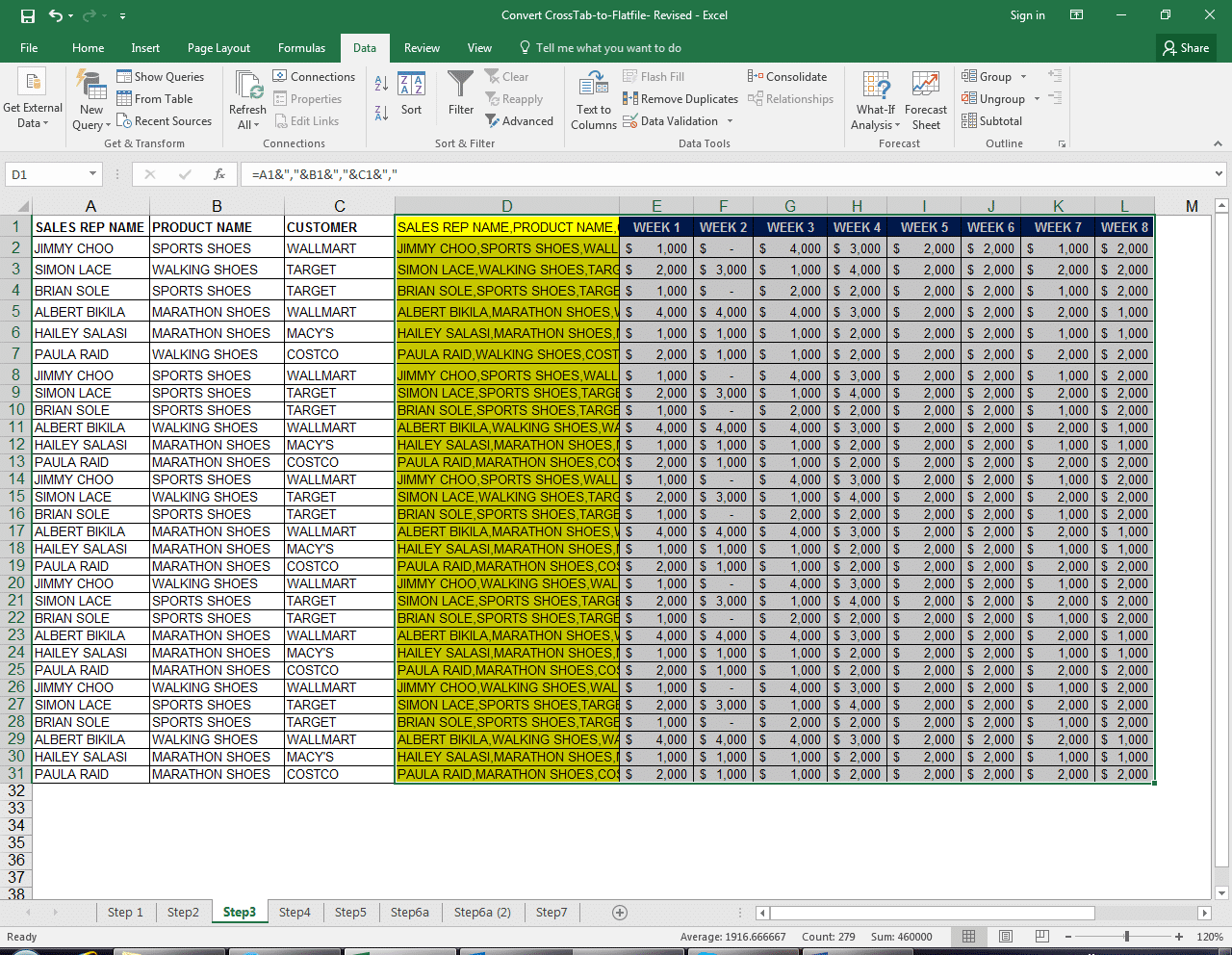
Task: Open Customize Quick Access Toolbar dropdown
Action: pos(122,16)
